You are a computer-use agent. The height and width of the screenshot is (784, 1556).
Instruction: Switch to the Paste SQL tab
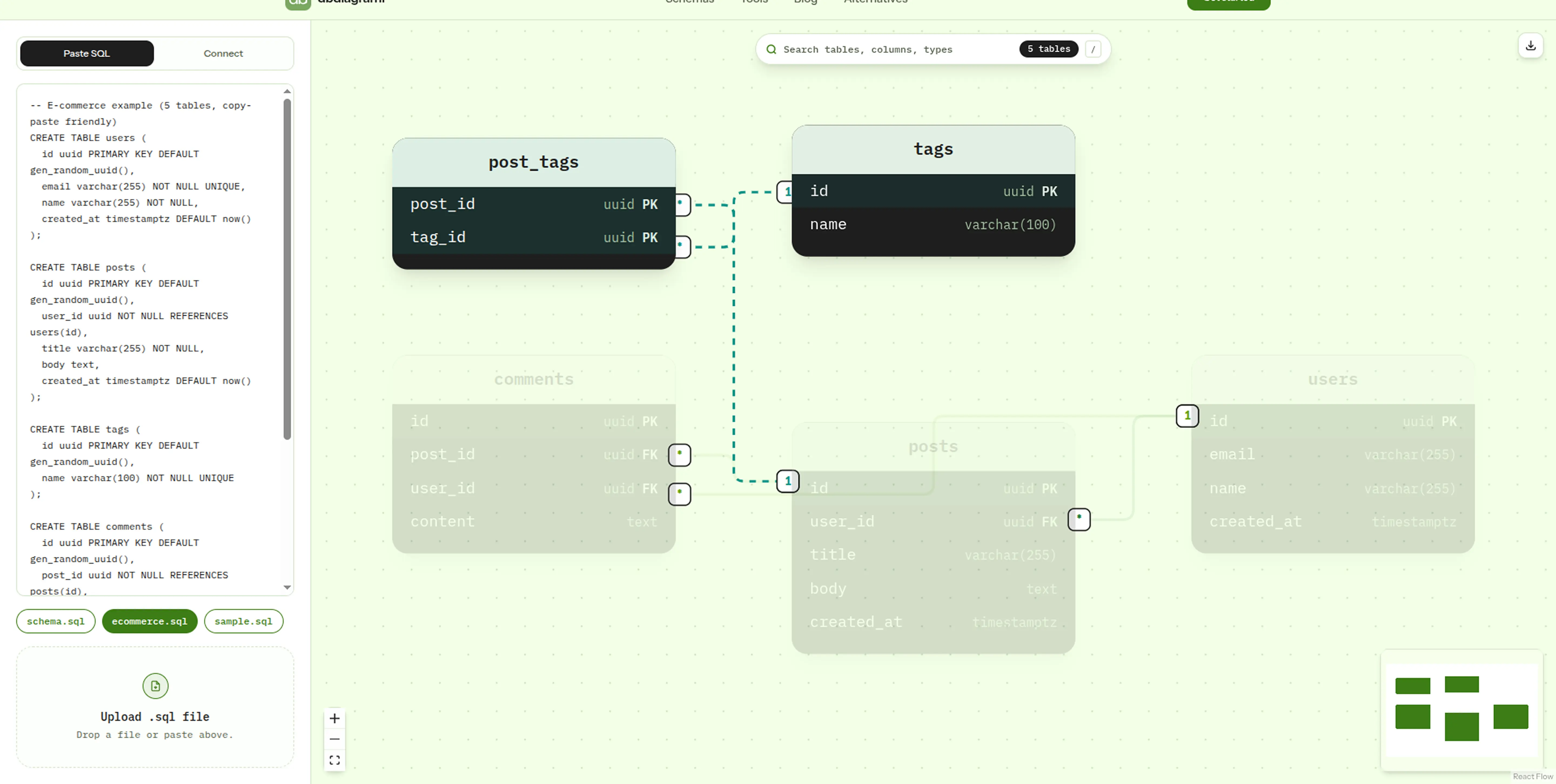(87, 54)
